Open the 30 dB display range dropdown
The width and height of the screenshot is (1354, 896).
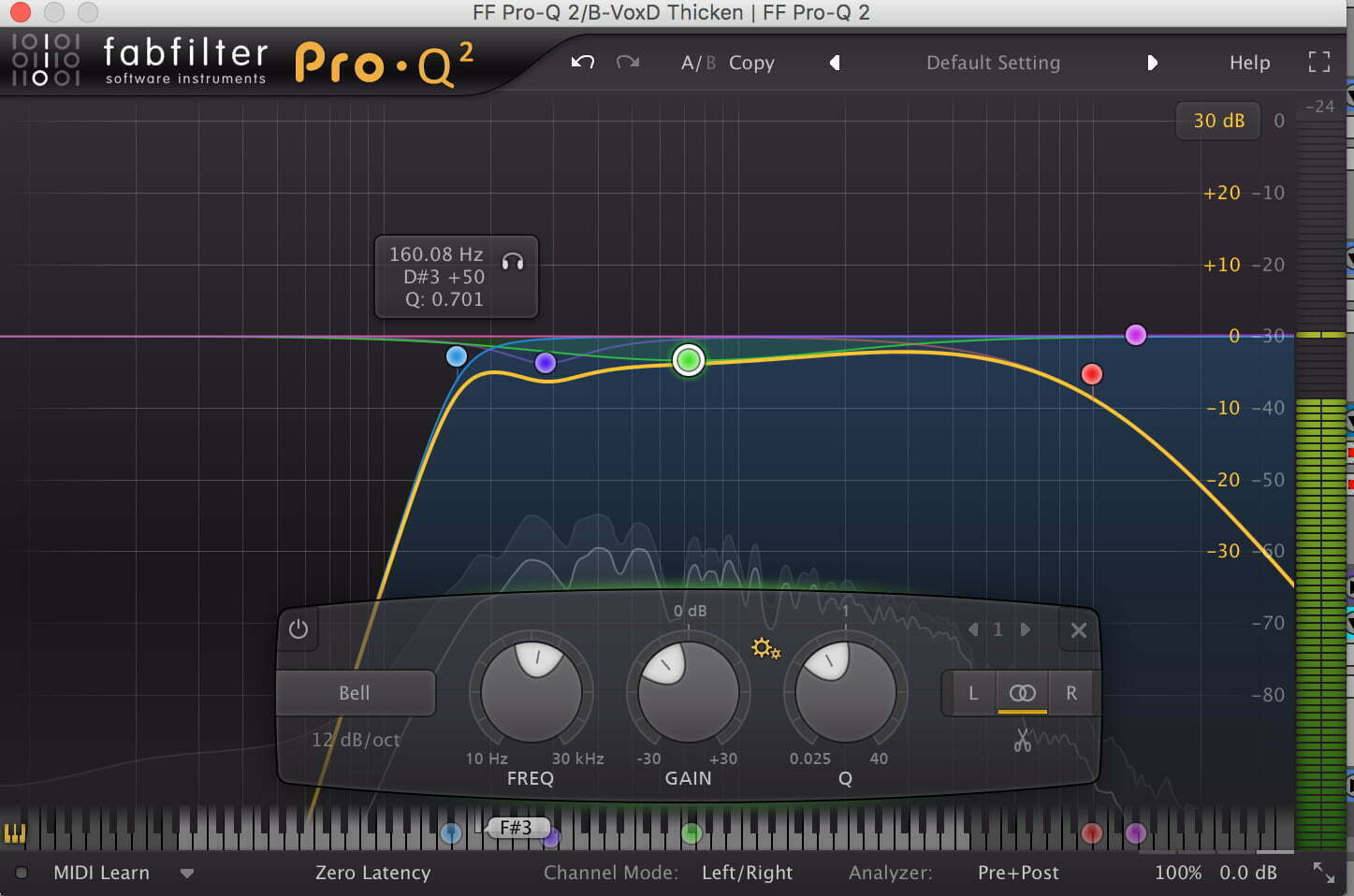1218,121
